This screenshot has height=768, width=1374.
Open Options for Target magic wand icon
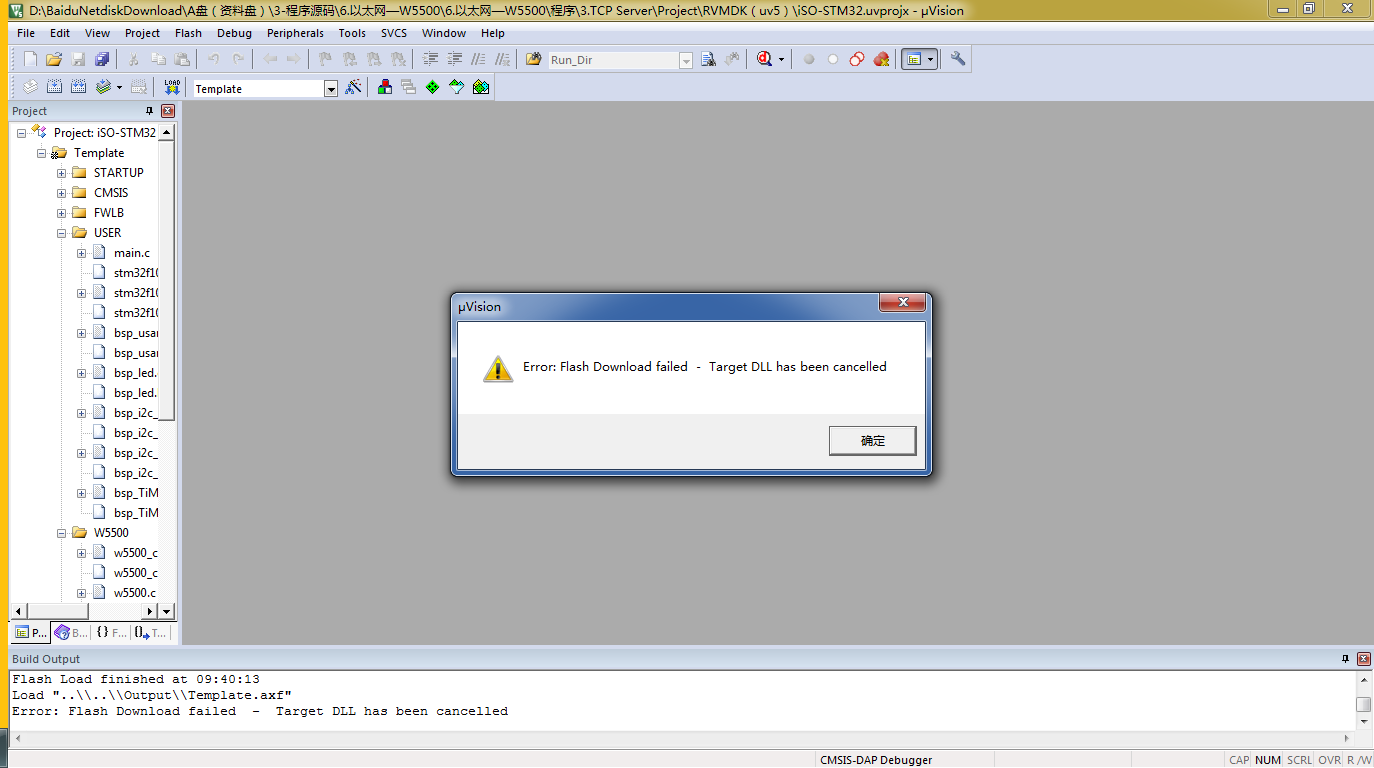coord(353,88)
